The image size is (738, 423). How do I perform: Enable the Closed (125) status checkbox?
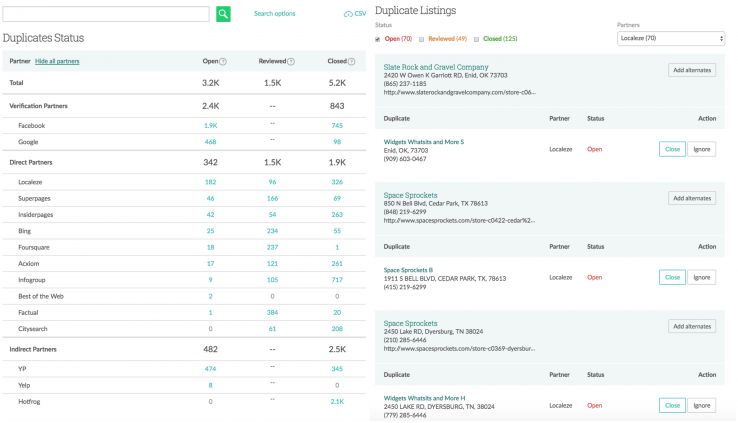[x=478, y=40]
